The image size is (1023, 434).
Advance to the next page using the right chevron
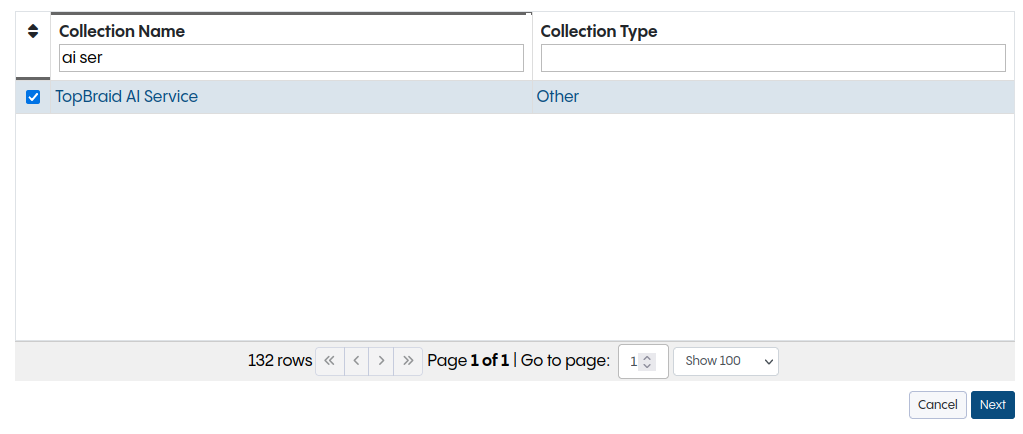(382, 361)
